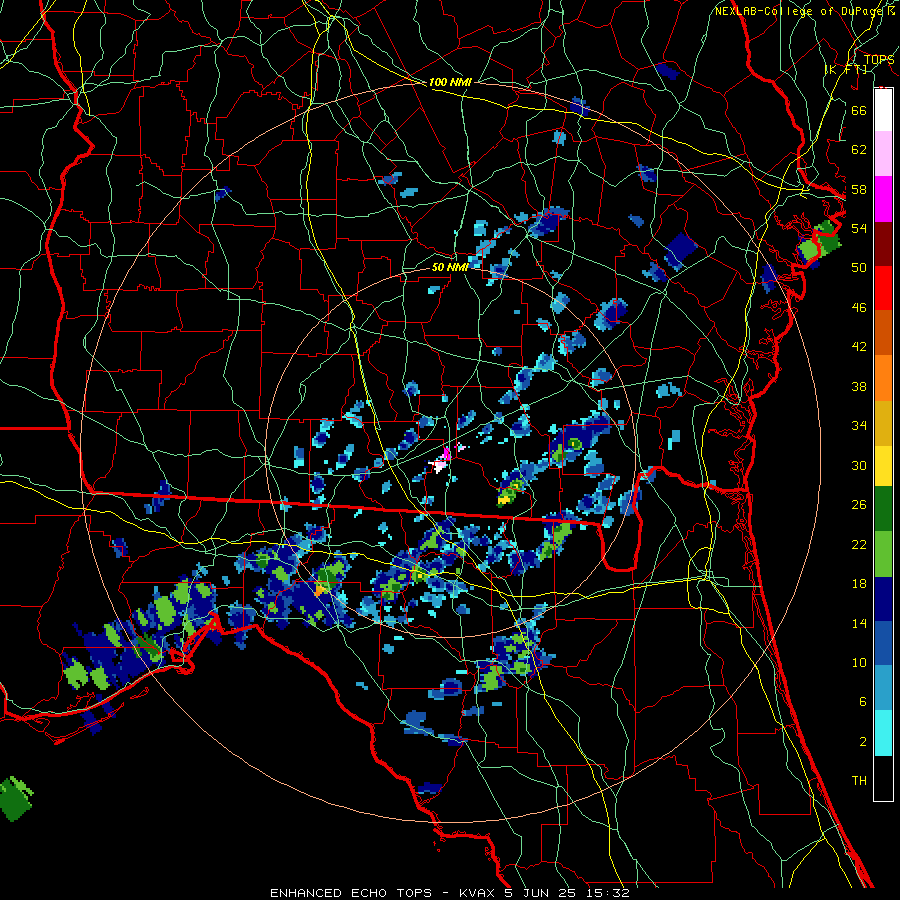Click the '18' legend value
The image size is (900, 900).
pos(859,584)
